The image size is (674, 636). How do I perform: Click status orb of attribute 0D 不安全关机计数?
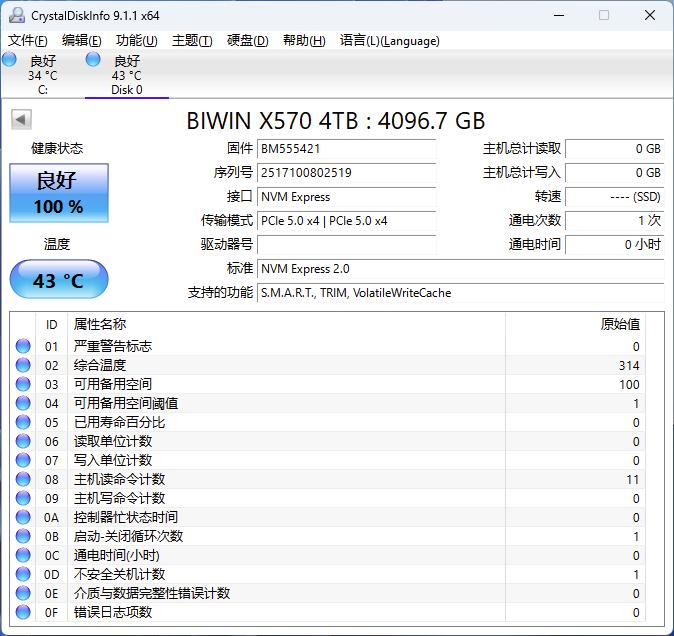[x=23, y=574]
